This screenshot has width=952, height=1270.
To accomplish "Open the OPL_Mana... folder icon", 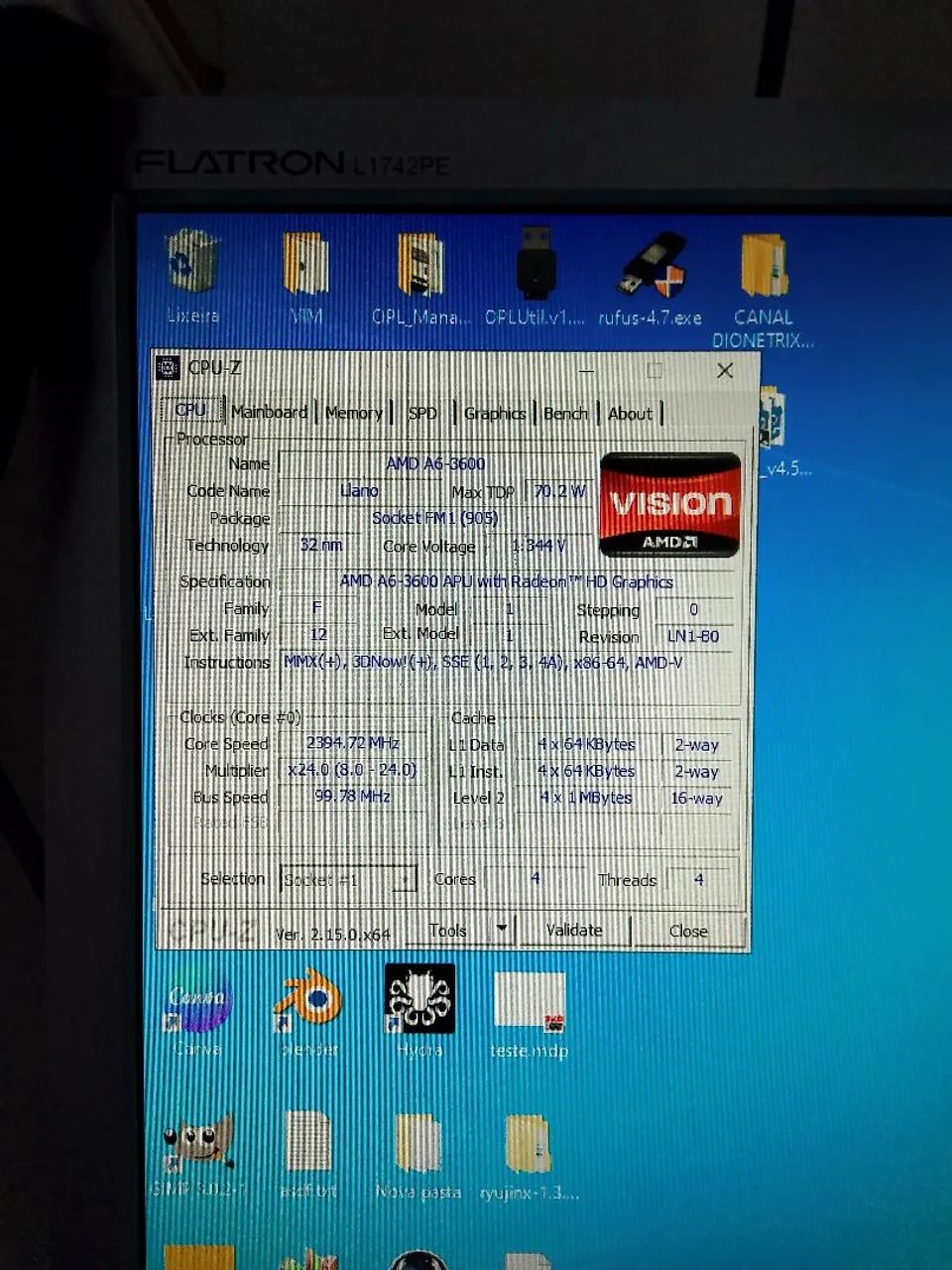I will click(420, 264).
